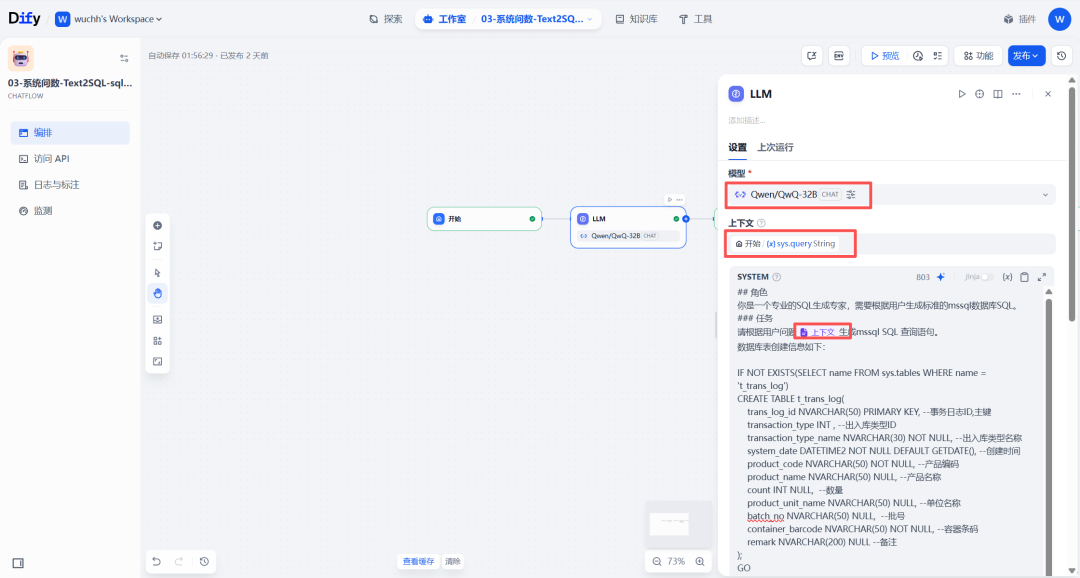Click the add node plus icon

coord(157,225)
